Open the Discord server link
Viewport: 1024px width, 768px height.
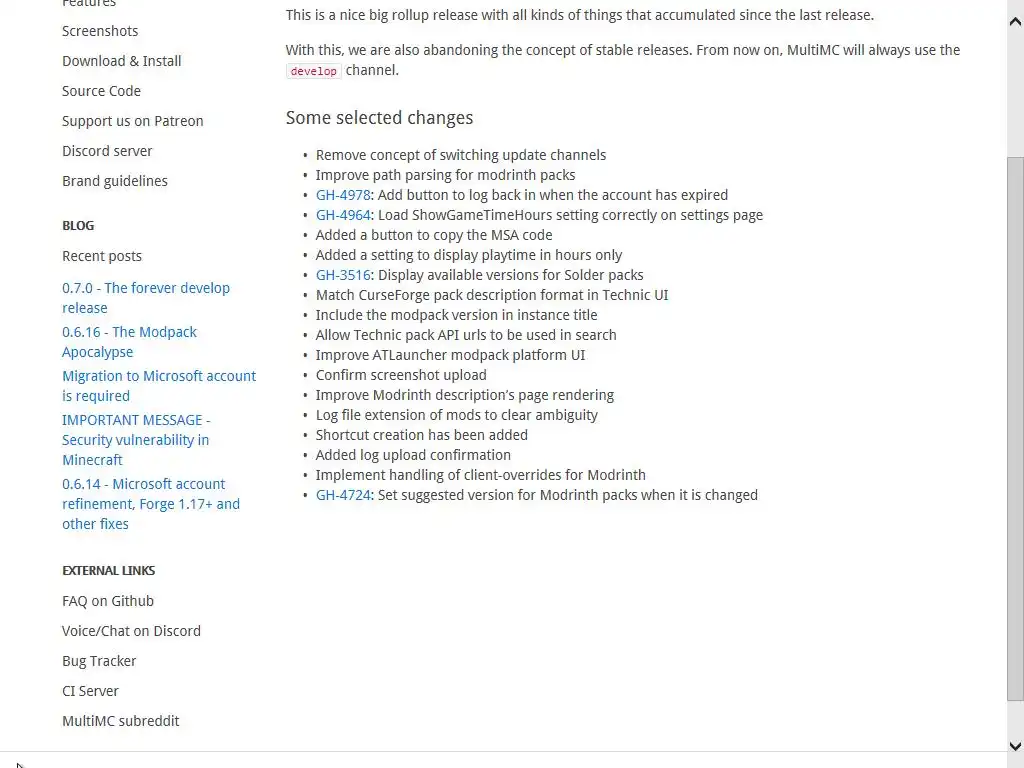107,151
